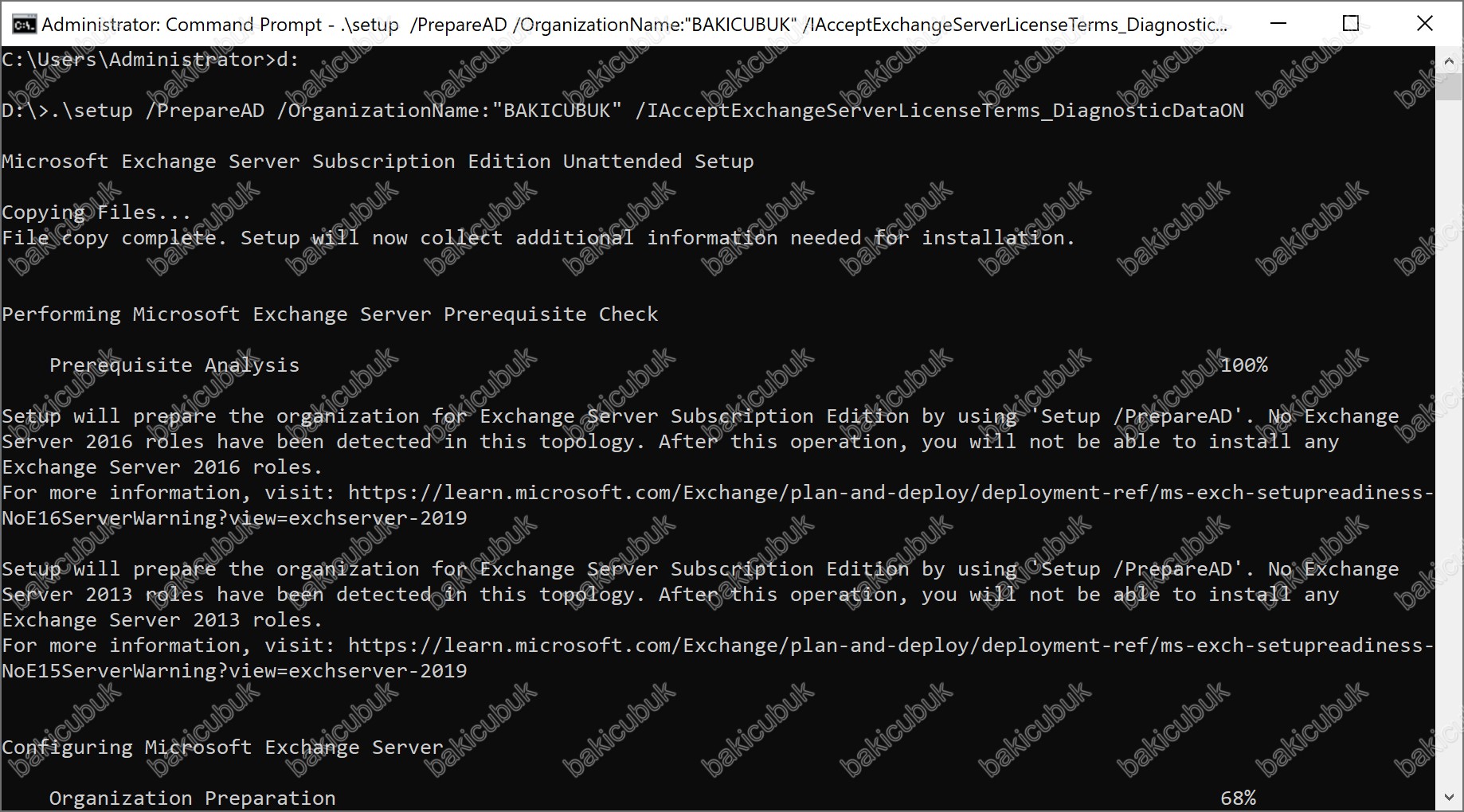The image size is (1464, 812).
Task: Click the '.\setup /PrepareAD' command line
Action: click(x=623, y=111)
